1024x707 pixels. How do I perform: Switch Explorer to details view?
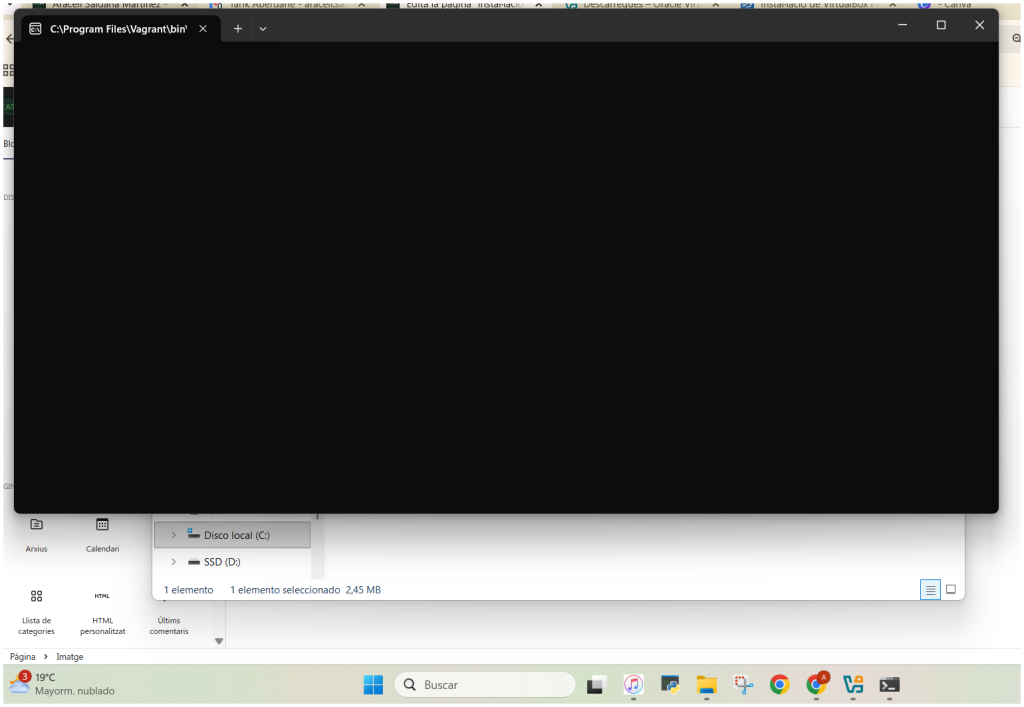(x=930, y=590)
